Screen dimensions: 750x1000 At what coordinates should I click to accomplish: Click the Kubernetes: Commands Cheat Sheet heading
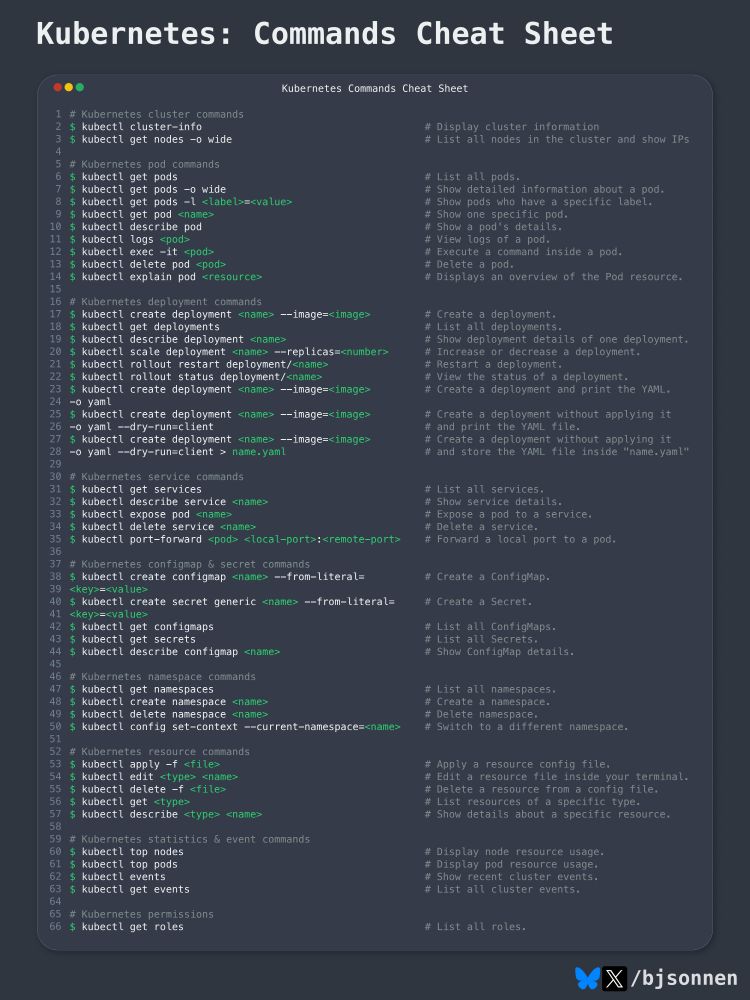pyautogui.click(x=325, y=33)
